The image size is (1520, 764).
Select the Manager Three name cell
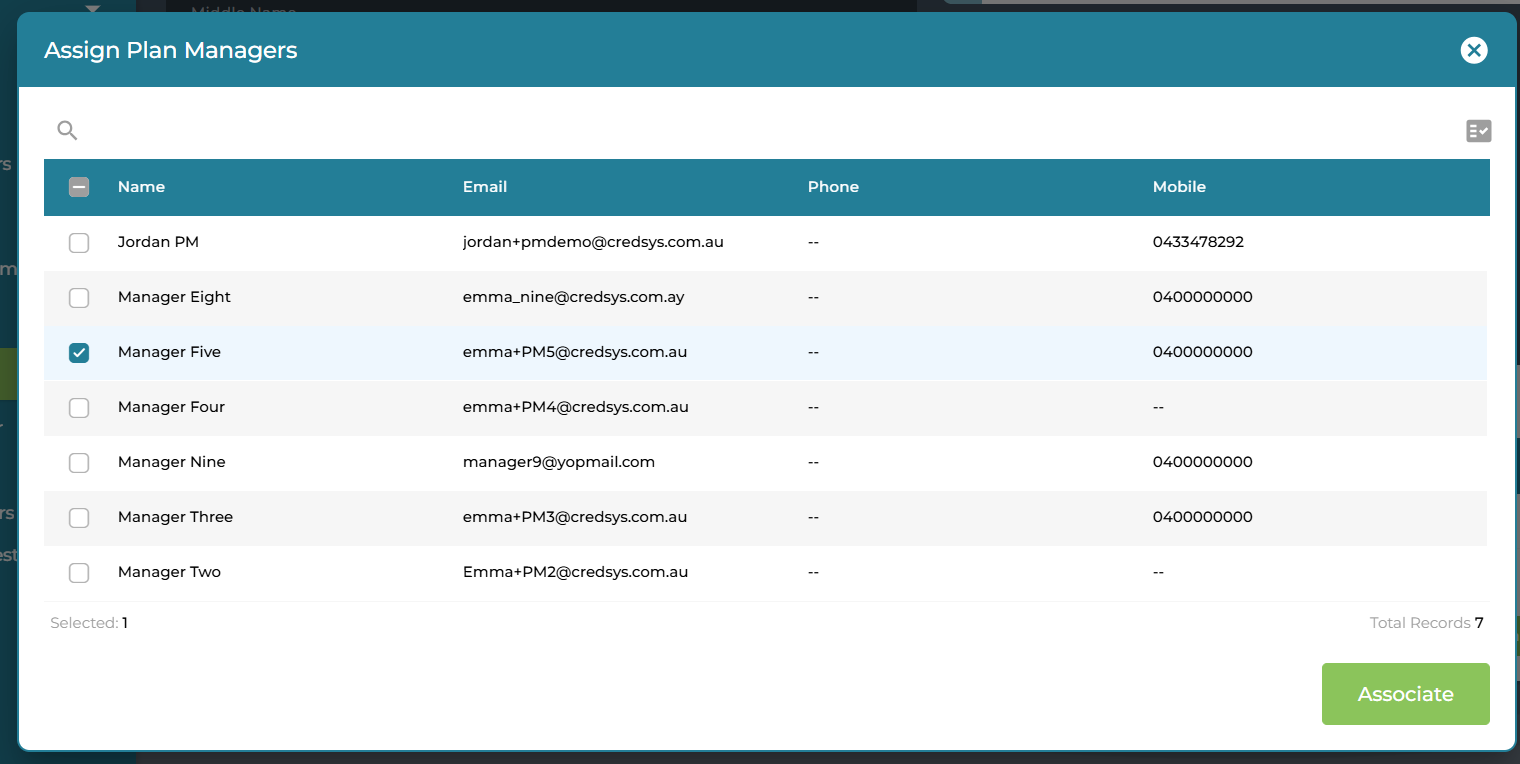(x=175, y=517)
